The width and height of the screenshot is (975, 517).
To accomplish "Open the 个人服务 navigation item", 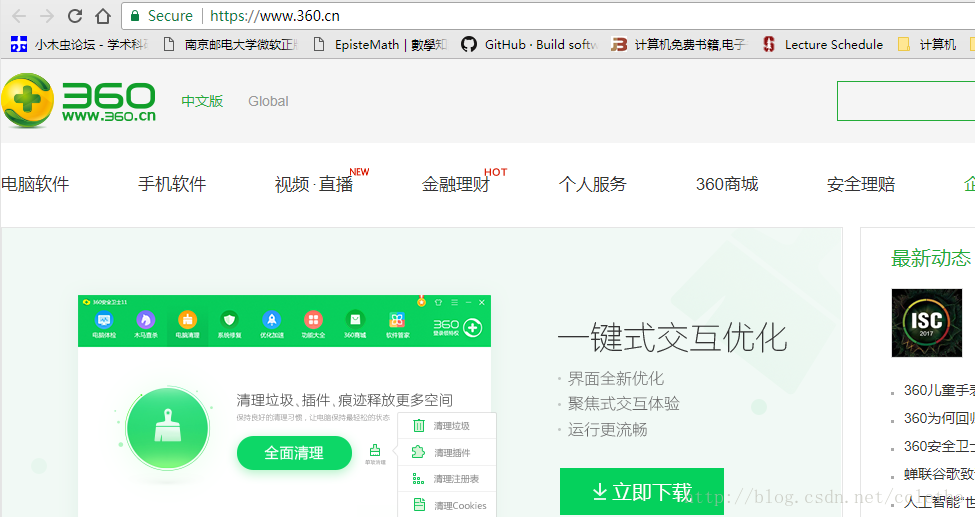I will (593, 184).
